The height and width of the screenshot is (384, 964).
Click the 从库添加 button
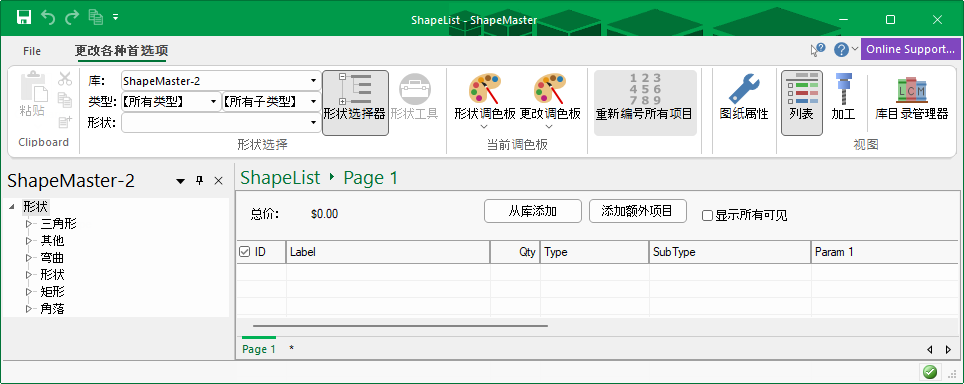click(x=532, y=211)
